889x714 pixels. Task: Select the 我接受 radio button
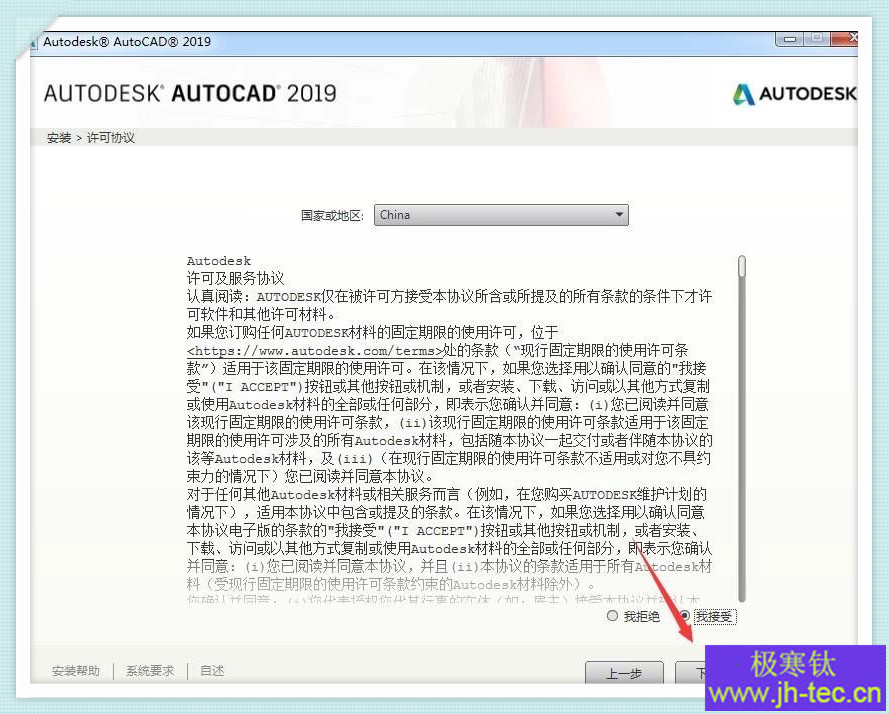(685, 616)
